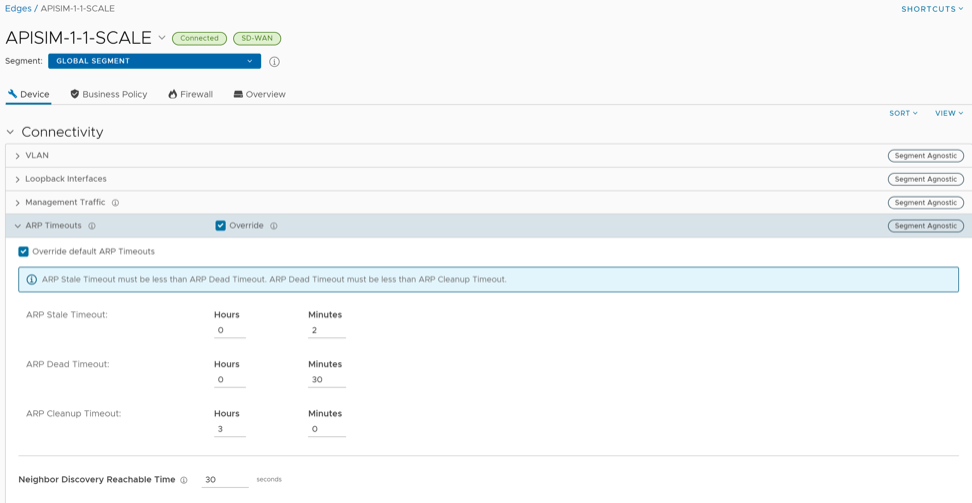Collapse the Connectivity section
Image resolution: width=972 pixels, height=503 pixels.
click(11, 132)
